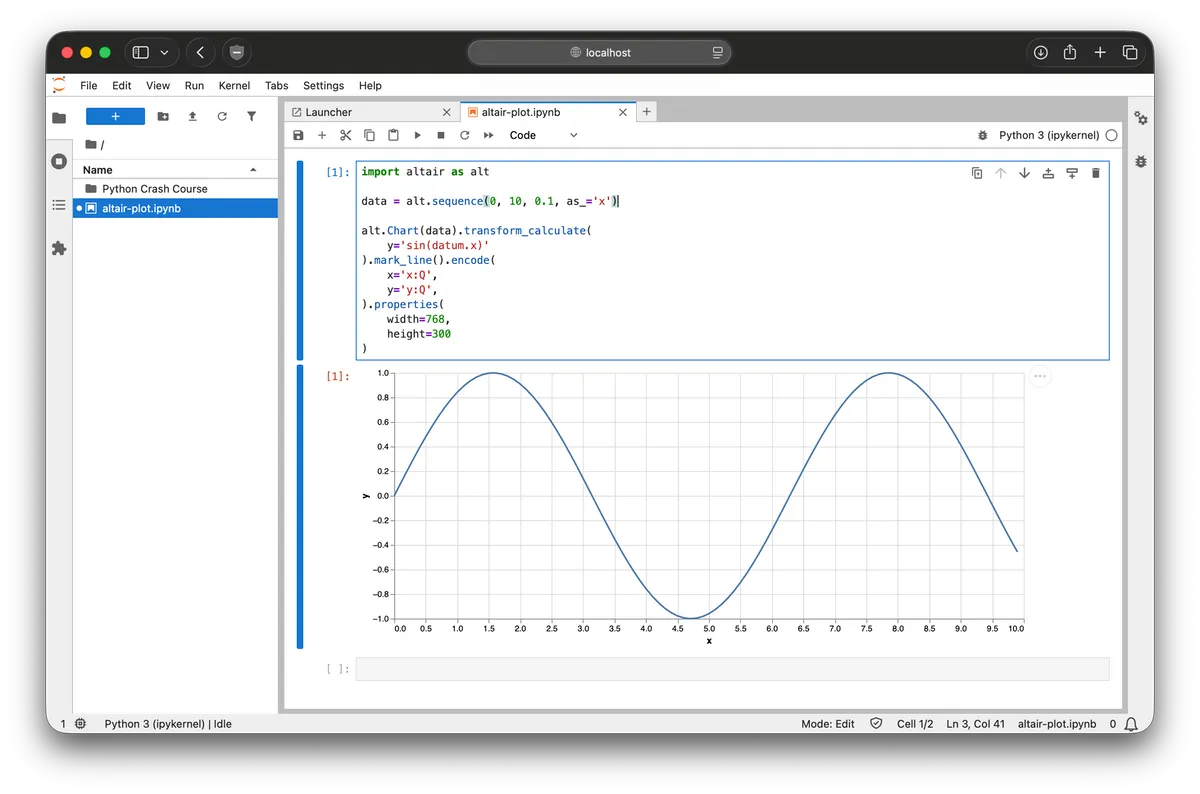Open the Code cell type dropdown
The height and width of the screenshot is (794, 1200).
(x=543, y=135)
